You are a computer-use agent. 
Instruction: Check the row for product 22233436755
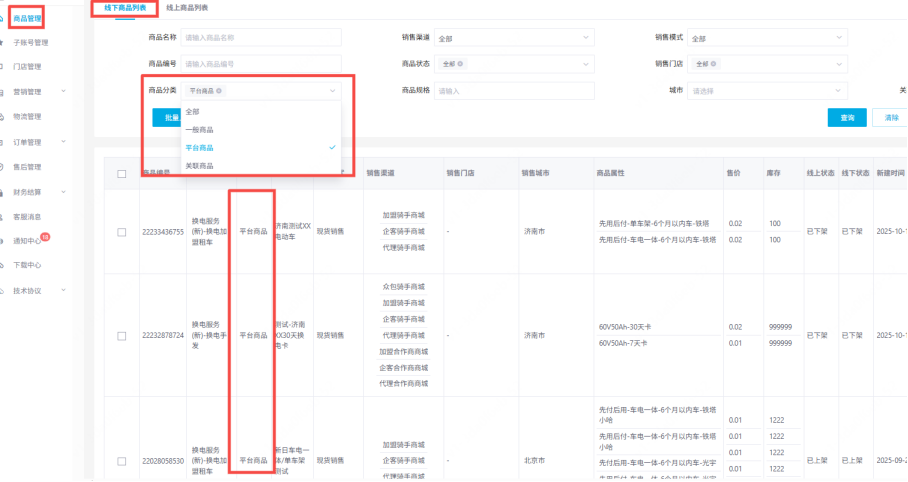[x=122, y=232]
